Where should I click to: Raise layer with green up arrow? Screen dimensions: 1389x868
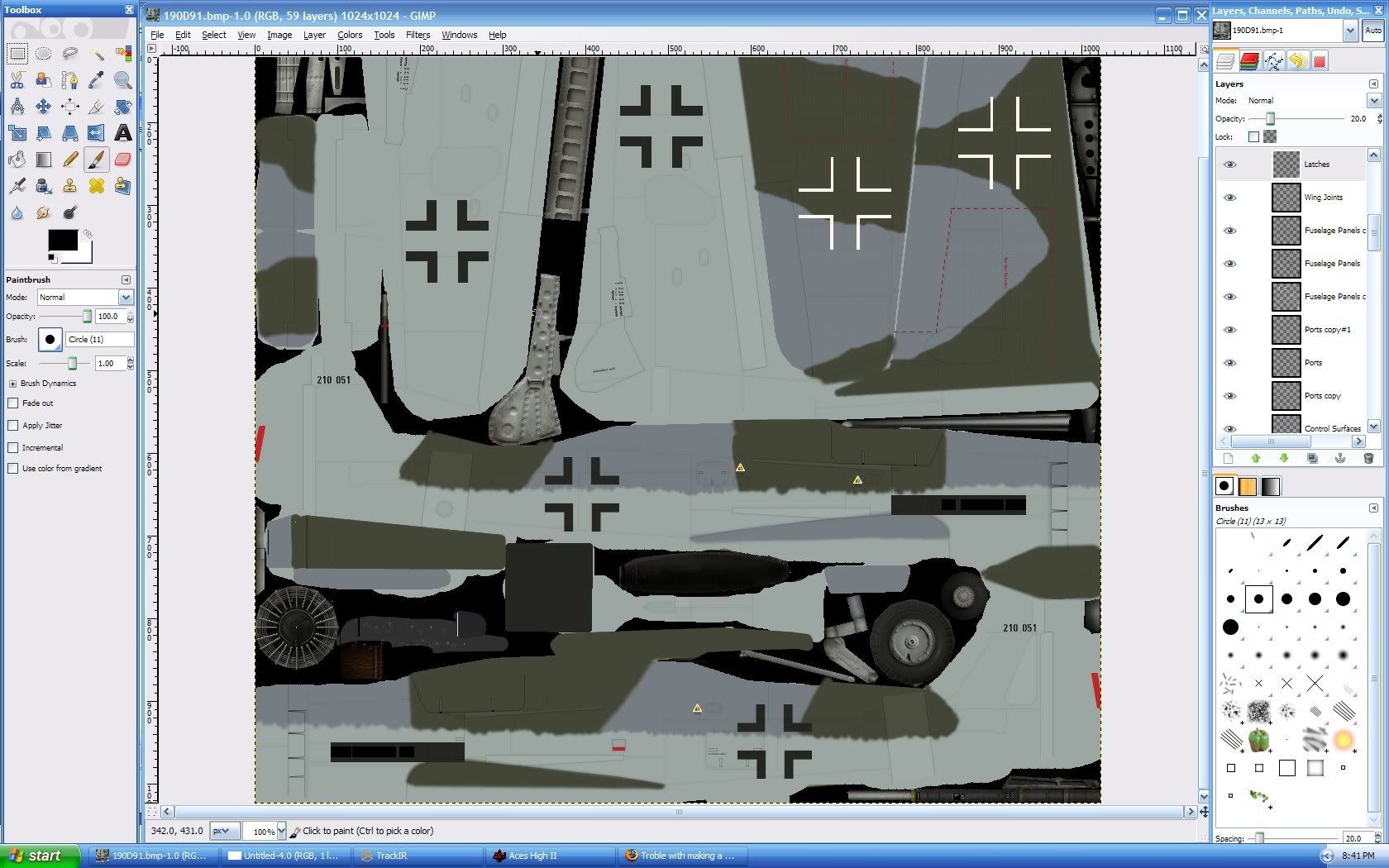[1256, 458]
